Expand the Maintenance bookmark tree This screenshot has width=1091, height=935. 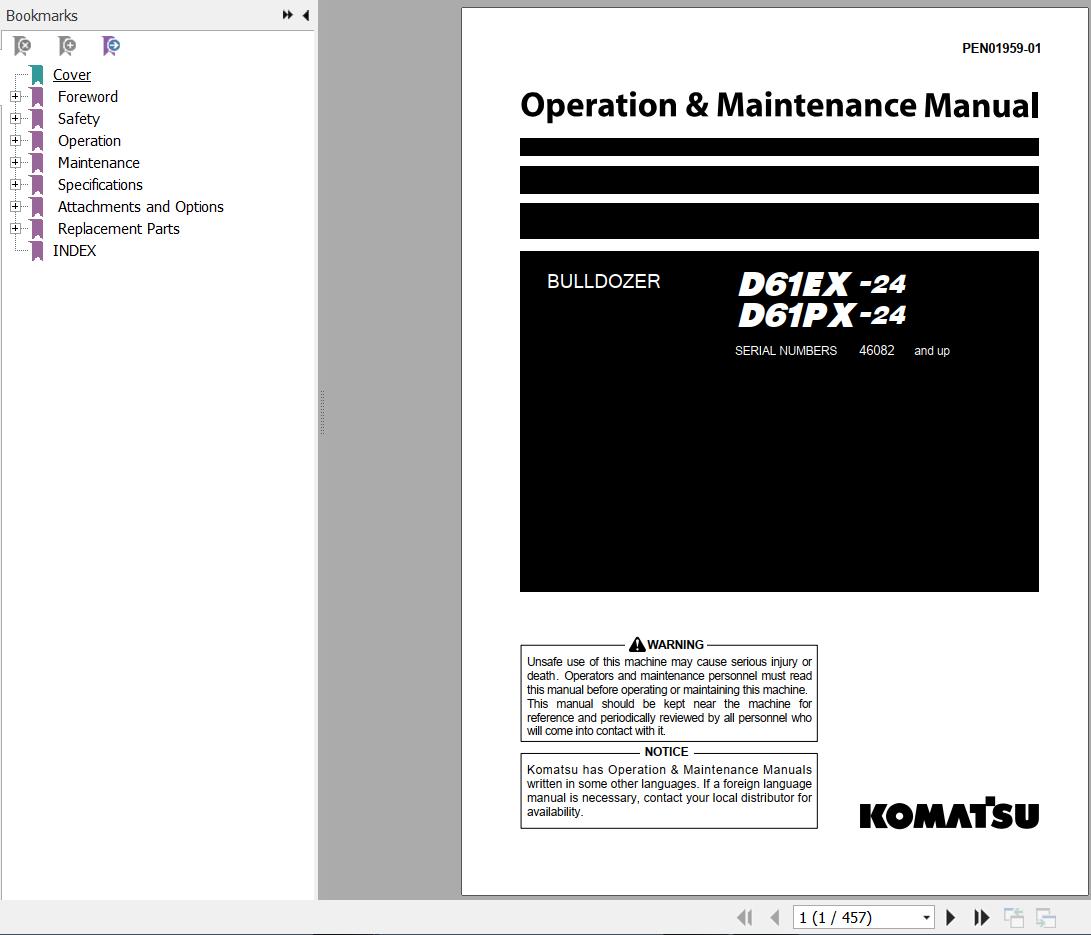click(x=15, y=163)
